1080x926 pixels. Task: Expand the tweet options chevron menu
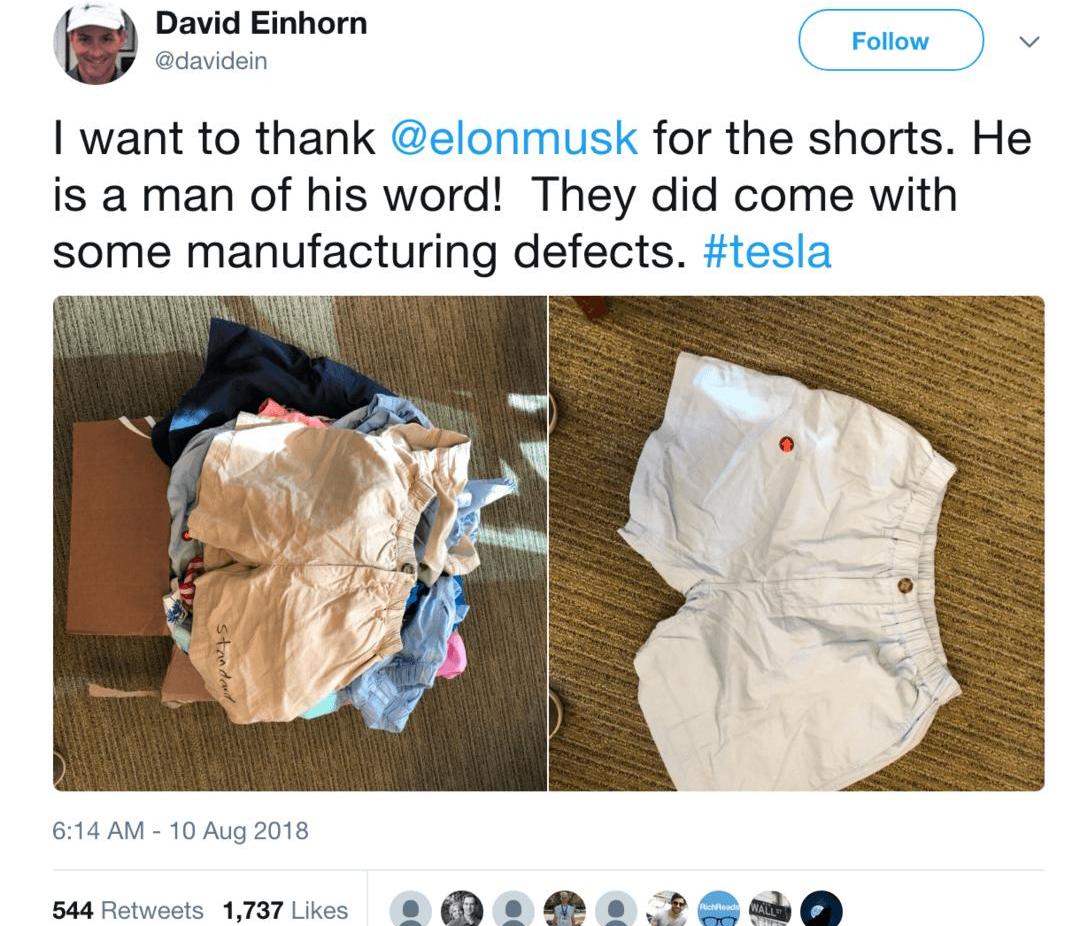[1028, 42]
